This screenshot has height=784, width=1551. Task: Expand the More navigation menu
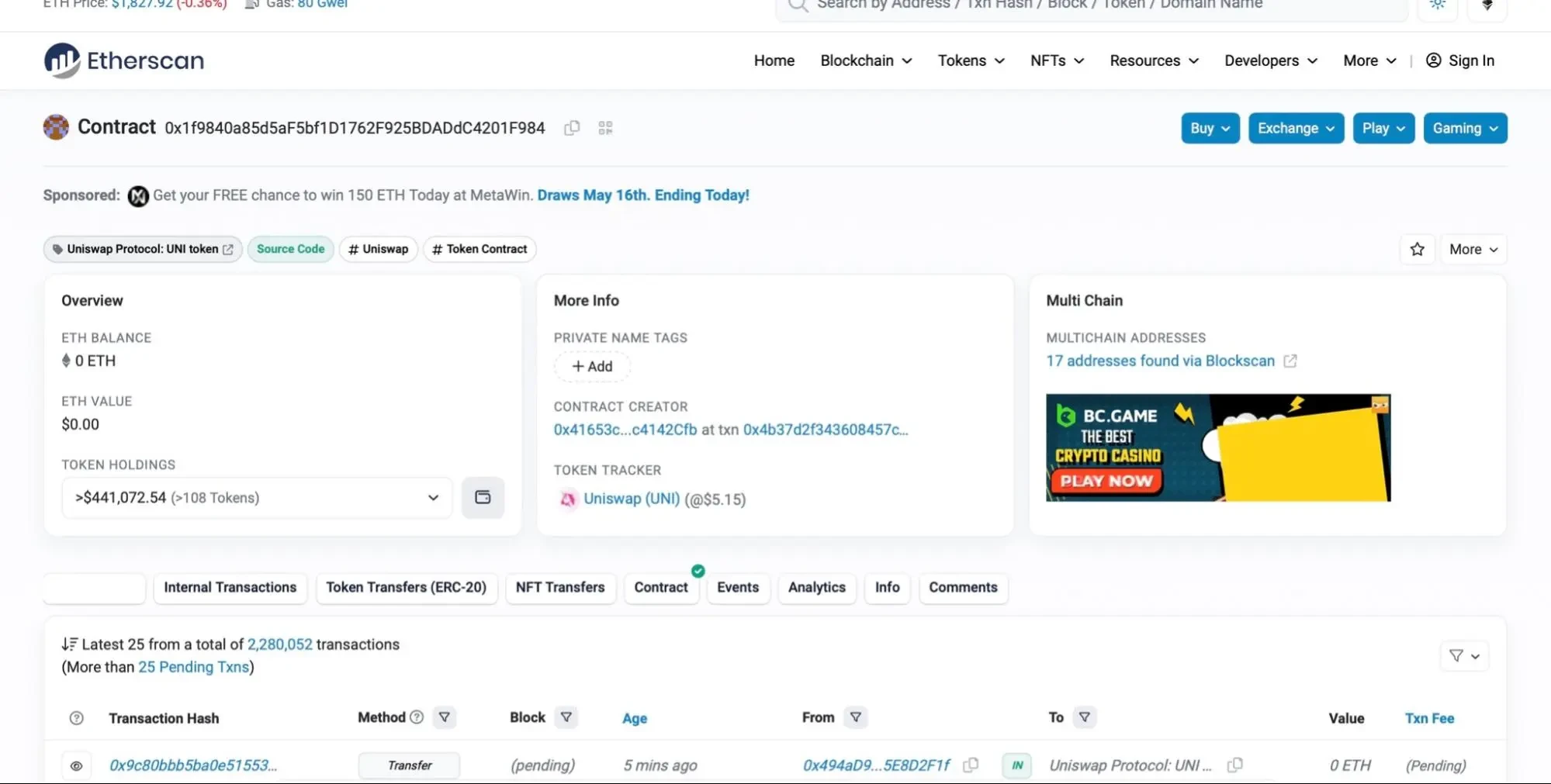point(1369,60)
